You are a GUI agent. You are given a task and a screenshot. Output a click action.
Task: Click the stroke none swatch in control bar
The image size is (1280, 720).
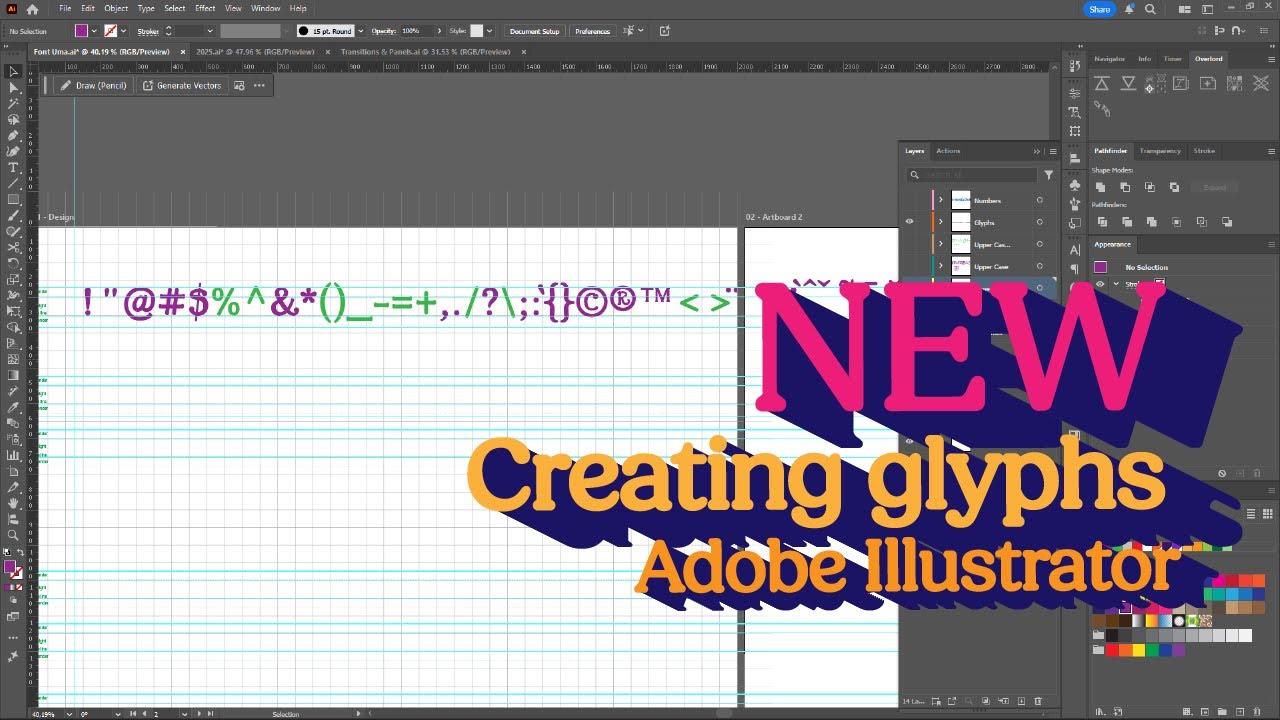point(110,31)
